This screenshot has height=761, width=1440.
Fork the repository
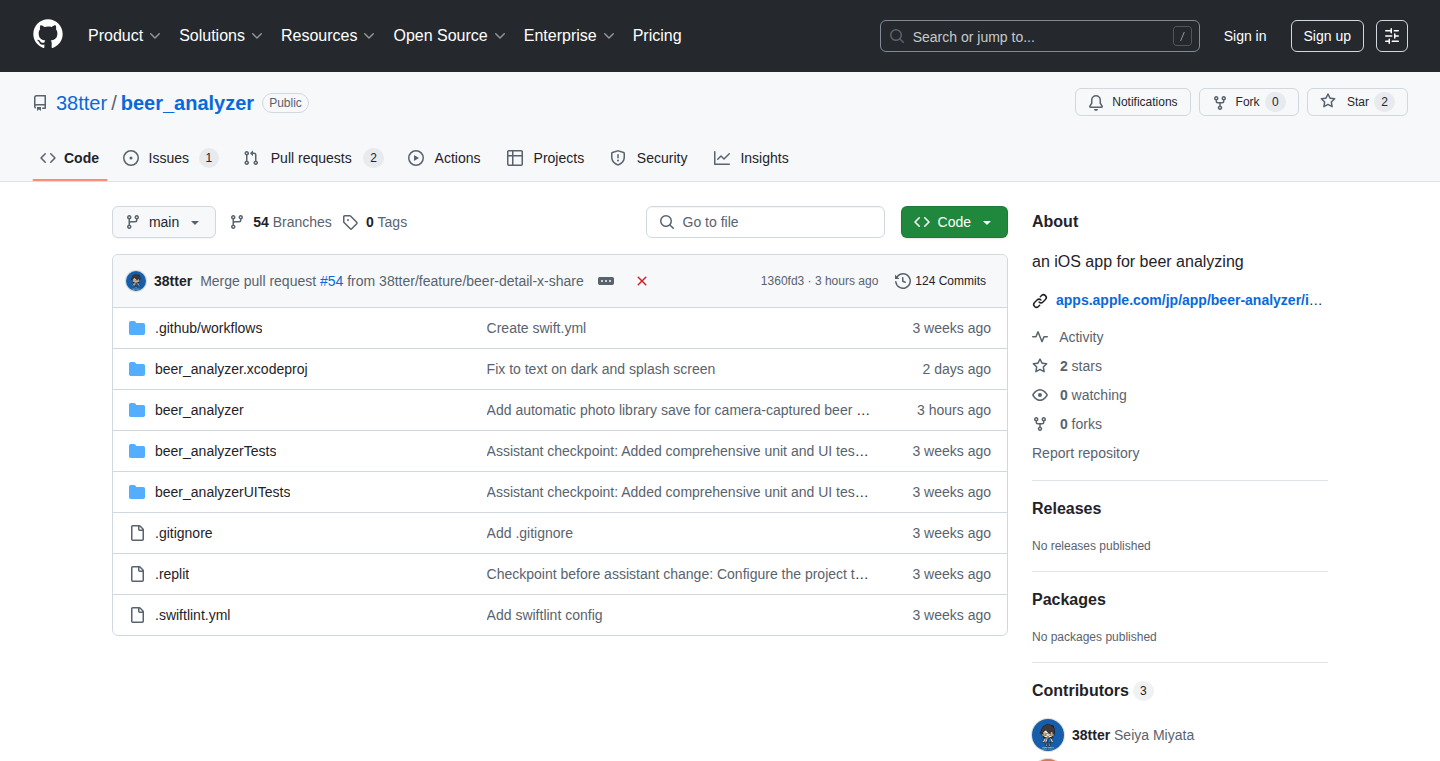(1248, 102)
